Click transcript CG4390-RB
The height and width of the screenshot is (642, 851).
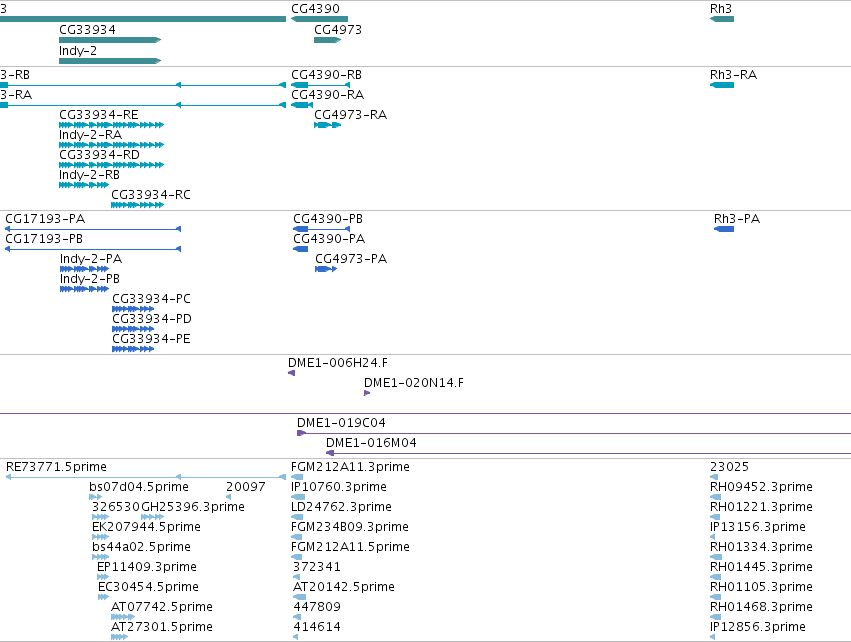(x=320, y=85)
